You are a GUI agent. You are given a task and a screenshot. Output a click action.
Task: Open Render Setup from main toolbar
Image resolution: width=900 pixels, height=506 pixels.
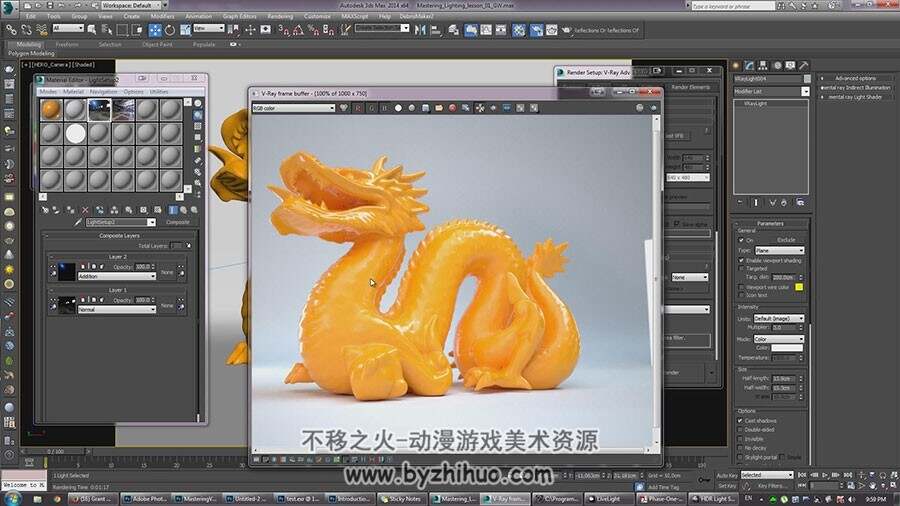[x=537, y=30]
